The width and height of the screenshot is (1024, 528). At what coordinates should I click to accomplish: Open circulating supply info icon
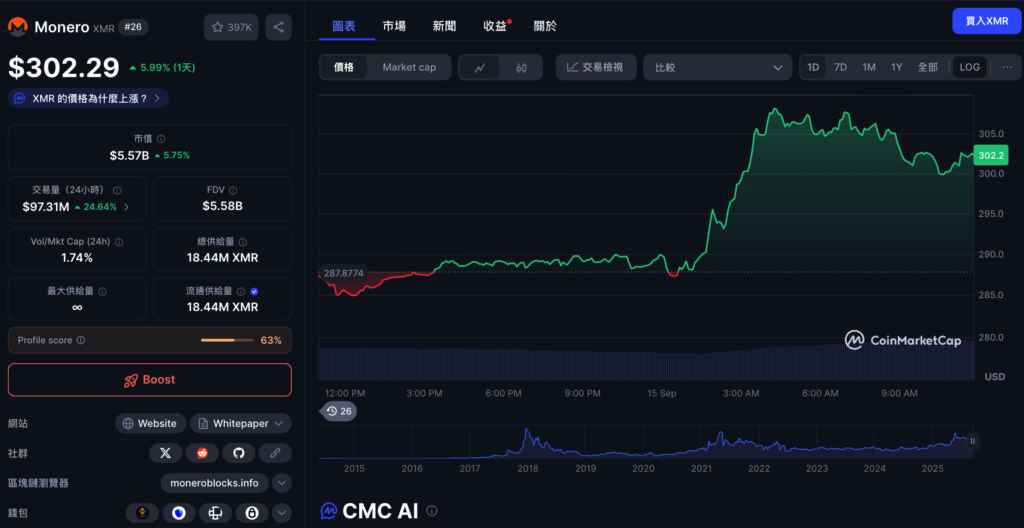pyautogui.click(x=241, y=291)
